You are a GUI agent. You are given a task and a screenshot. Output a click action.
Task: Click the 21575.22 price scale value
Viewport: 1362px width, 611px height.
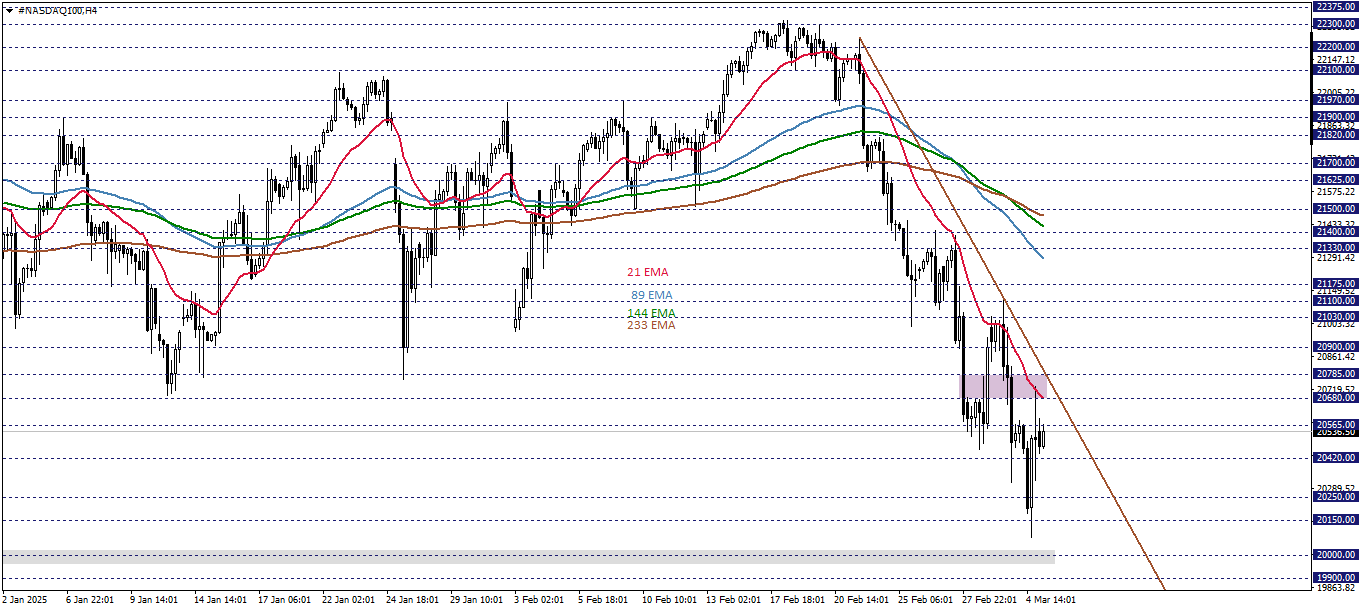(1336, 191)
